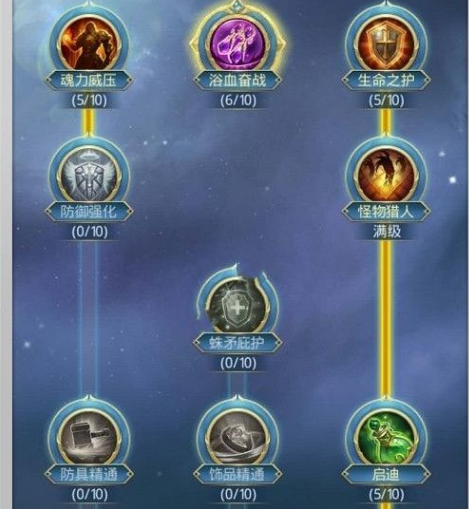This screenshot has height=509, width=469.
Task: Select the 防具精通 hammer icon
Action: pyautogui.click(x=89, y=438)
